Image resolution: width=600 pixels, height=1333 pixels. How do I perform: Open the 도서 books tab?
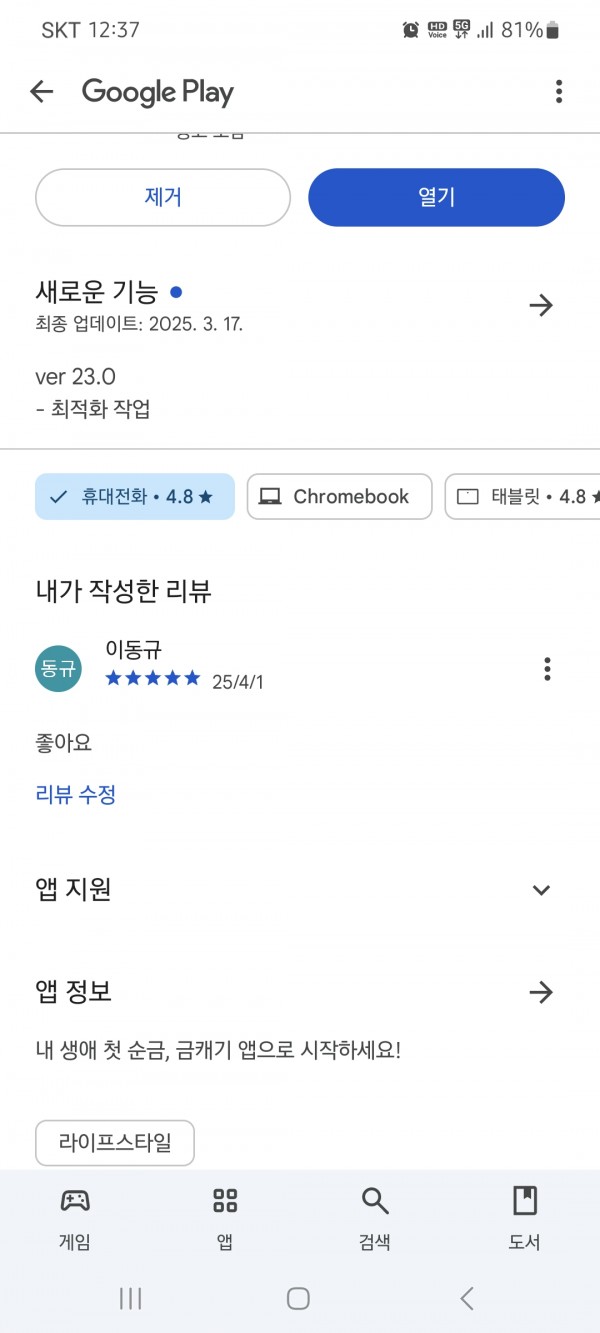(x=525, y=1218)
